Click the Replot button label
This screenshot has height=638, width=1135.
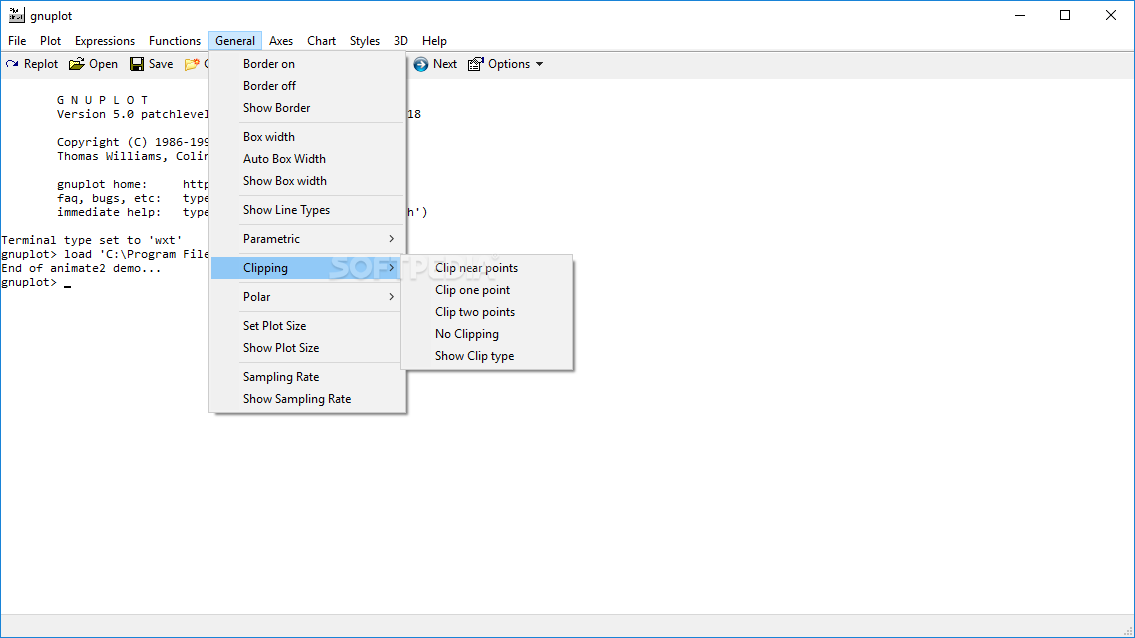41,64
